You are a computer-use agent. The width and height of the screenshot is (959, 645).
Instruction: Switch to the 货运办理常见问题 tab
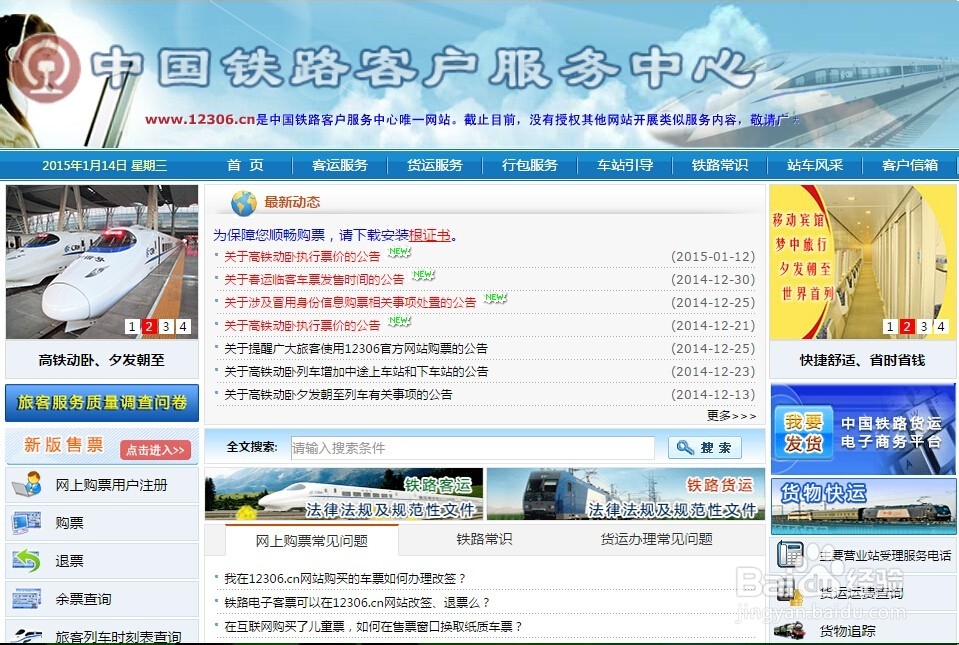(x=656, y=539)
